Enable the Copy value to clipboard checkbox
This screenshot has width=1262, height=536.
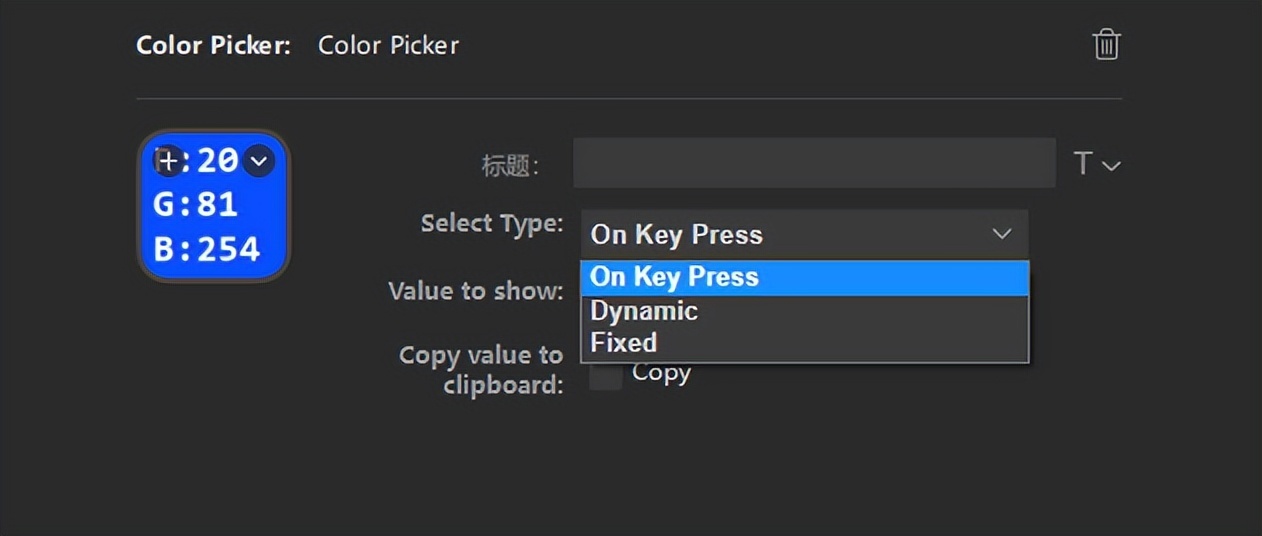tap(605, 376)
